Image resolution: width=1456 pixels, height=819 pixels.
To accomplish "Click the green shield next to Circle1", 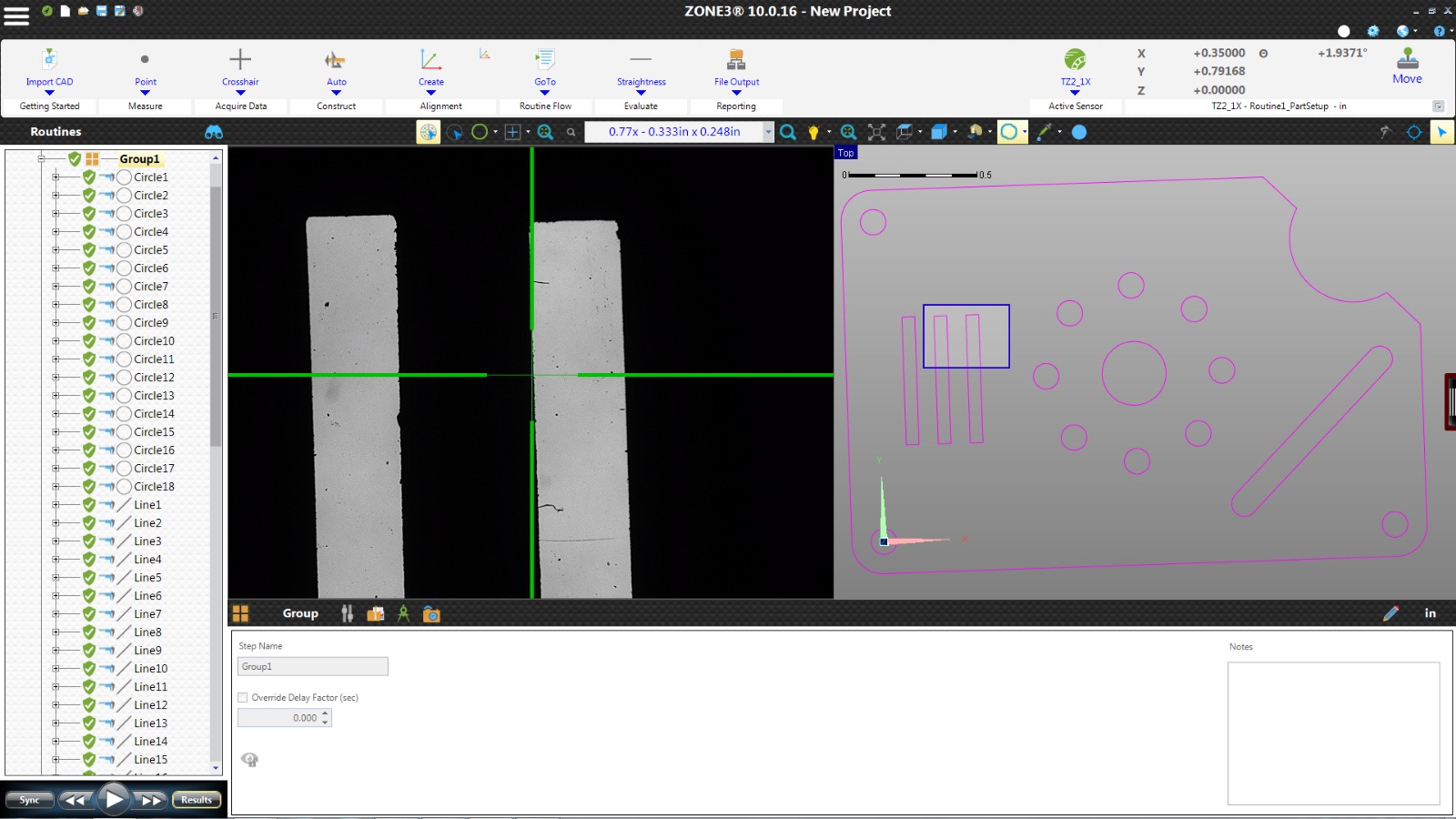I will click(x=87, y=177).
